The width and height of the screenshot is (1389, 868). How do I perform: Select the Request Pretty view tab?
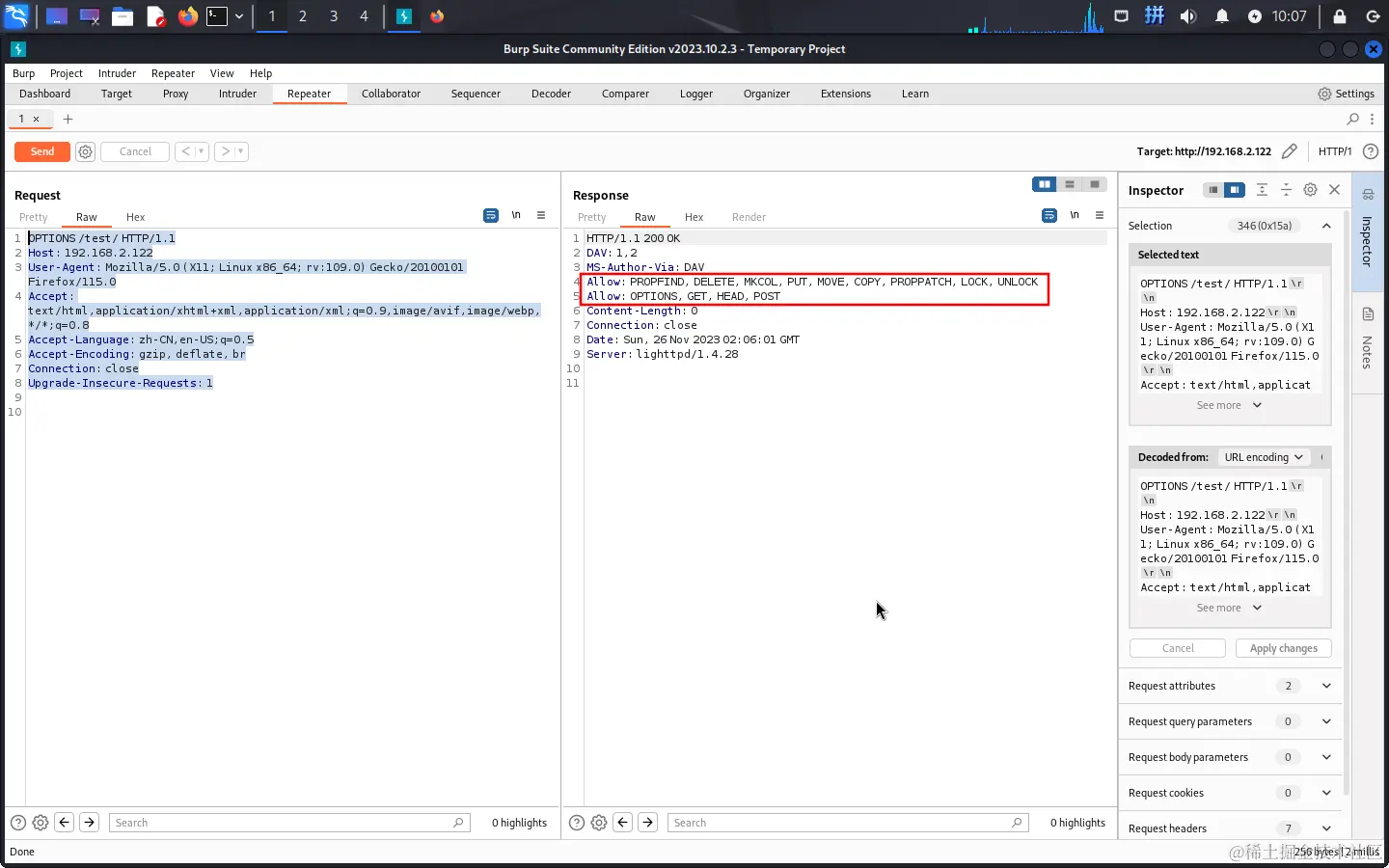[x=33, y=217]
